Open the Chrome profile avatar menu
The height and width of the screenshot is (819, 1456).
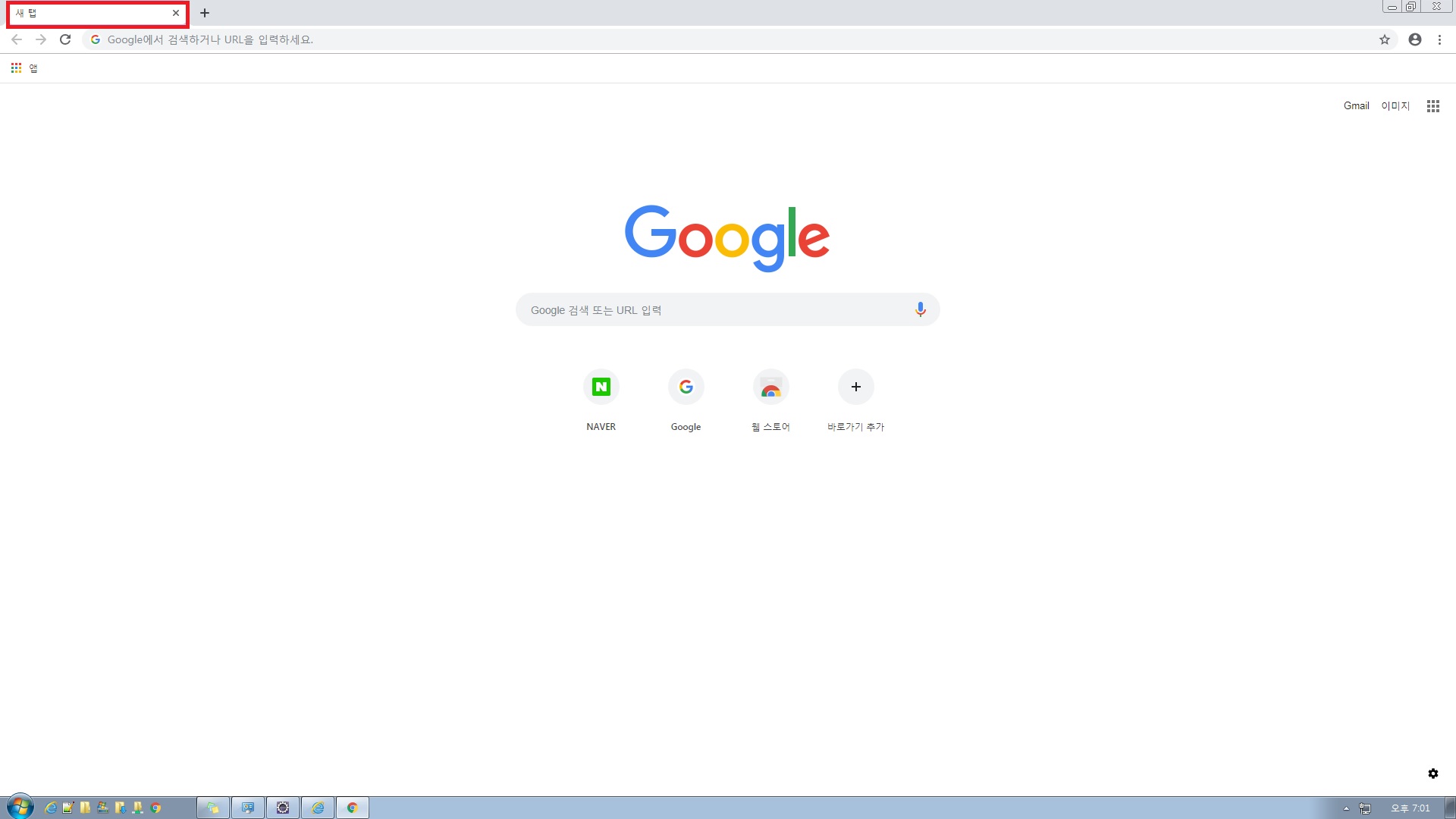coord(1415,39)
